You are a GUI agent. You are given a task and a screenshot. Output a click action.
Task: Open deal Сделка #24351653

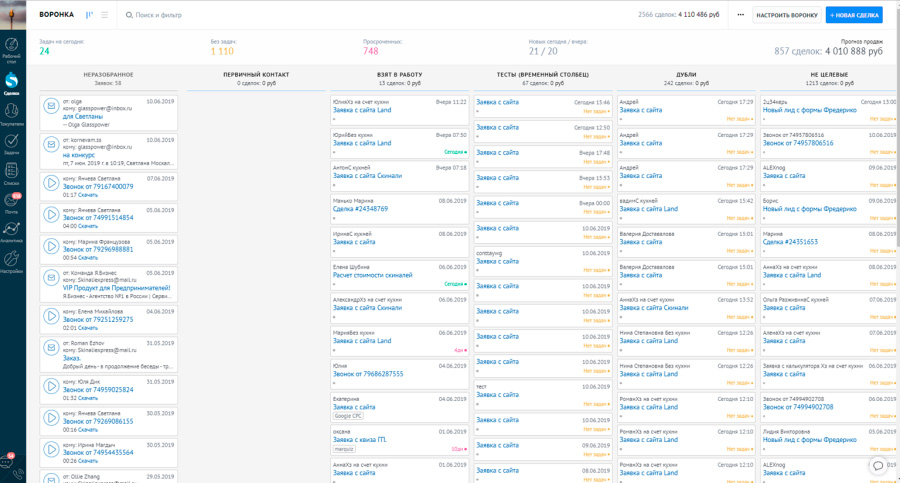[790, 242]
